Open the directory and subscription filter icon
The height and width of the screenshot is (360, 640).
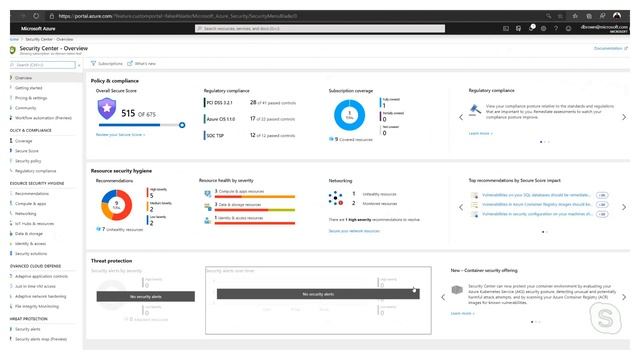[518, 28]
